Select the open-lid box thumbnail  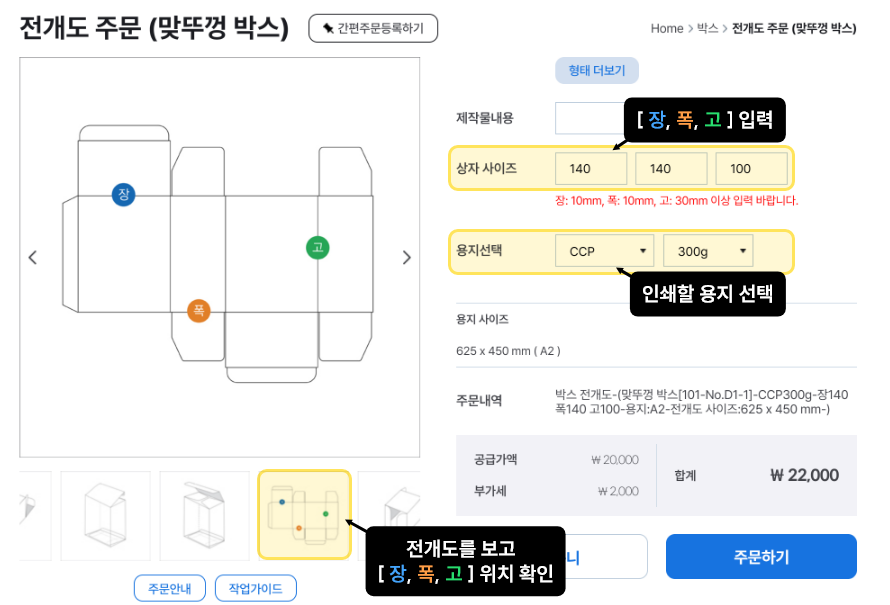pyautogui.click(x=204, y=515)
